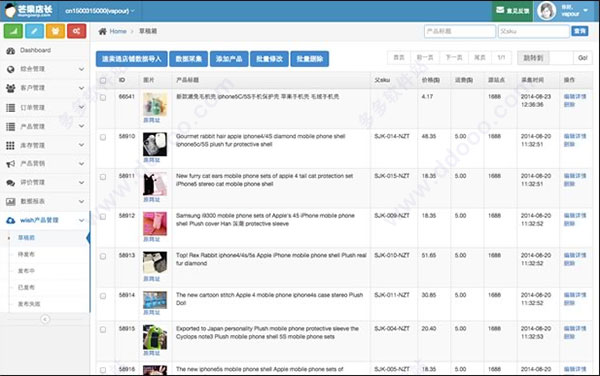The width and height of the screenshot is (600, 376).
Task: Click the cloud icon for wish产品管理
Action: [10, 220]
